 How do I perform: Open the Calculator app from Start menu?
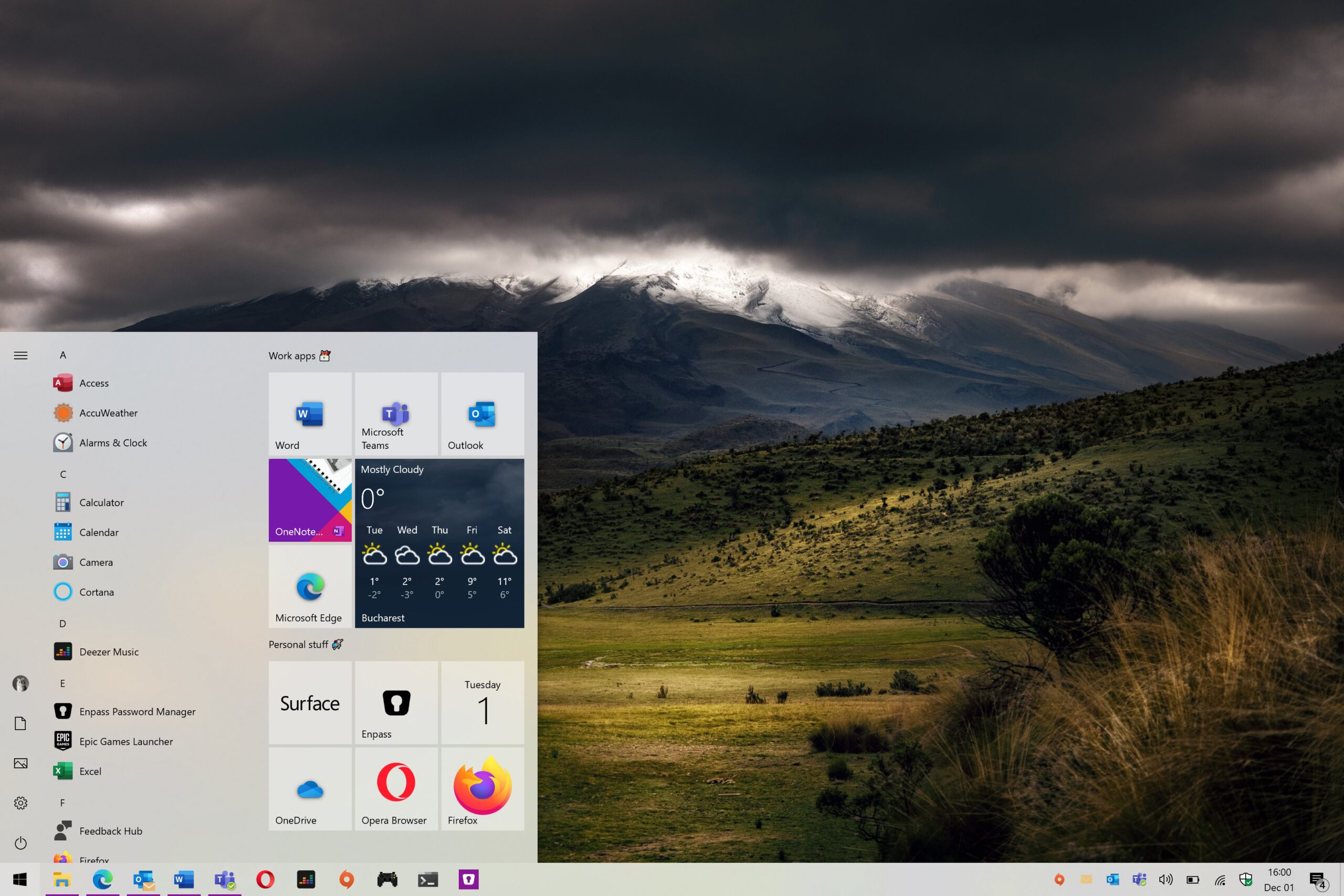point(101,502)
